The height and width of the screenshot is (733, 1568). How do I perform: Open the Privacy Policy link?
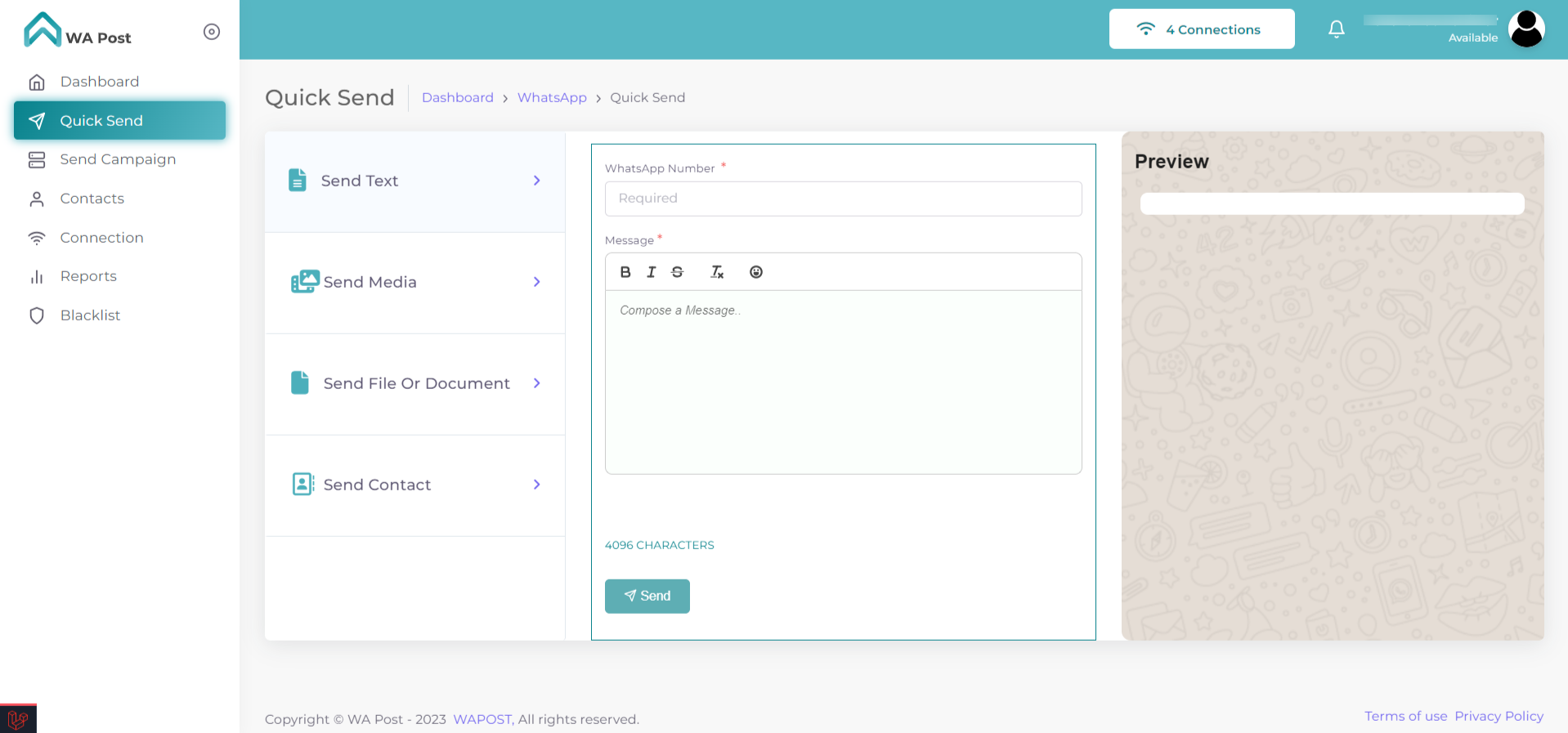coord(1499,716)
